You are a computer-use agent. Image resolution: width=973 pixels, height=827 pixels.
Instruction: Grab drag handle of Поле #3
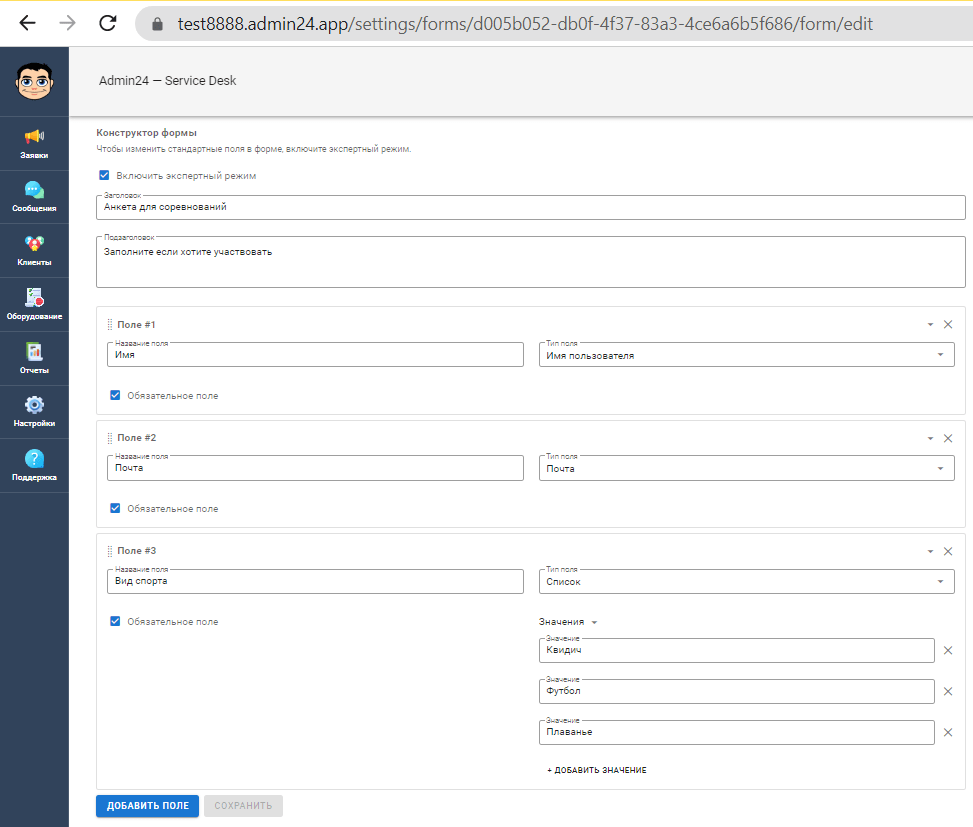[x=110, y=551]
